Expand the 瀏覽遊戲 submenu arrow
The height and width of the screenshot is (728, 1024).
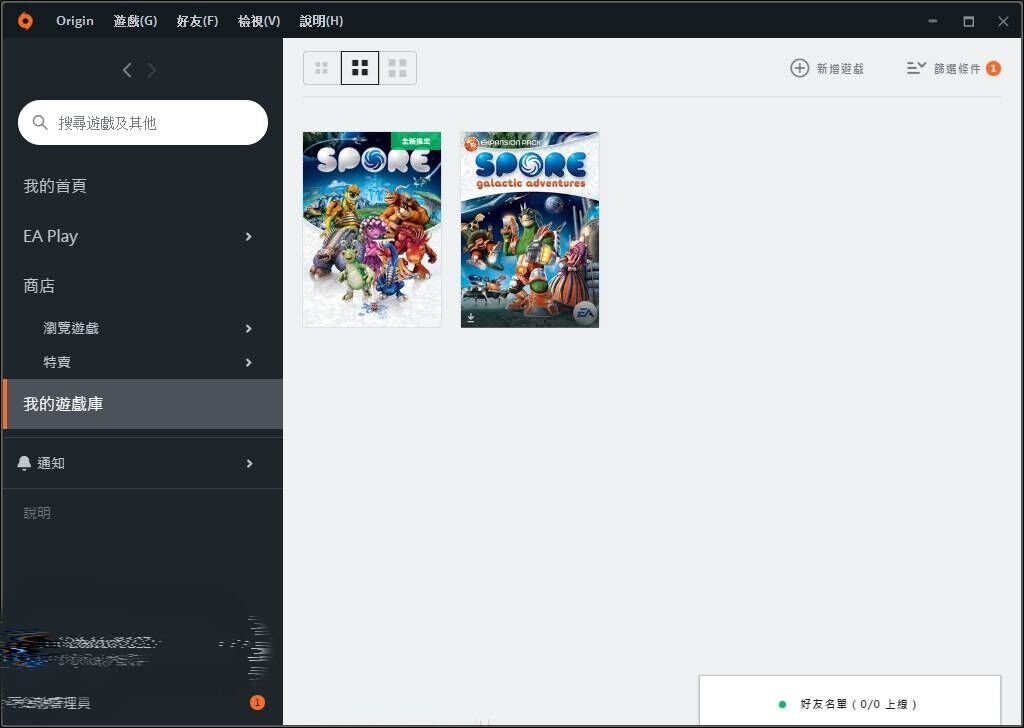[249, 328]
